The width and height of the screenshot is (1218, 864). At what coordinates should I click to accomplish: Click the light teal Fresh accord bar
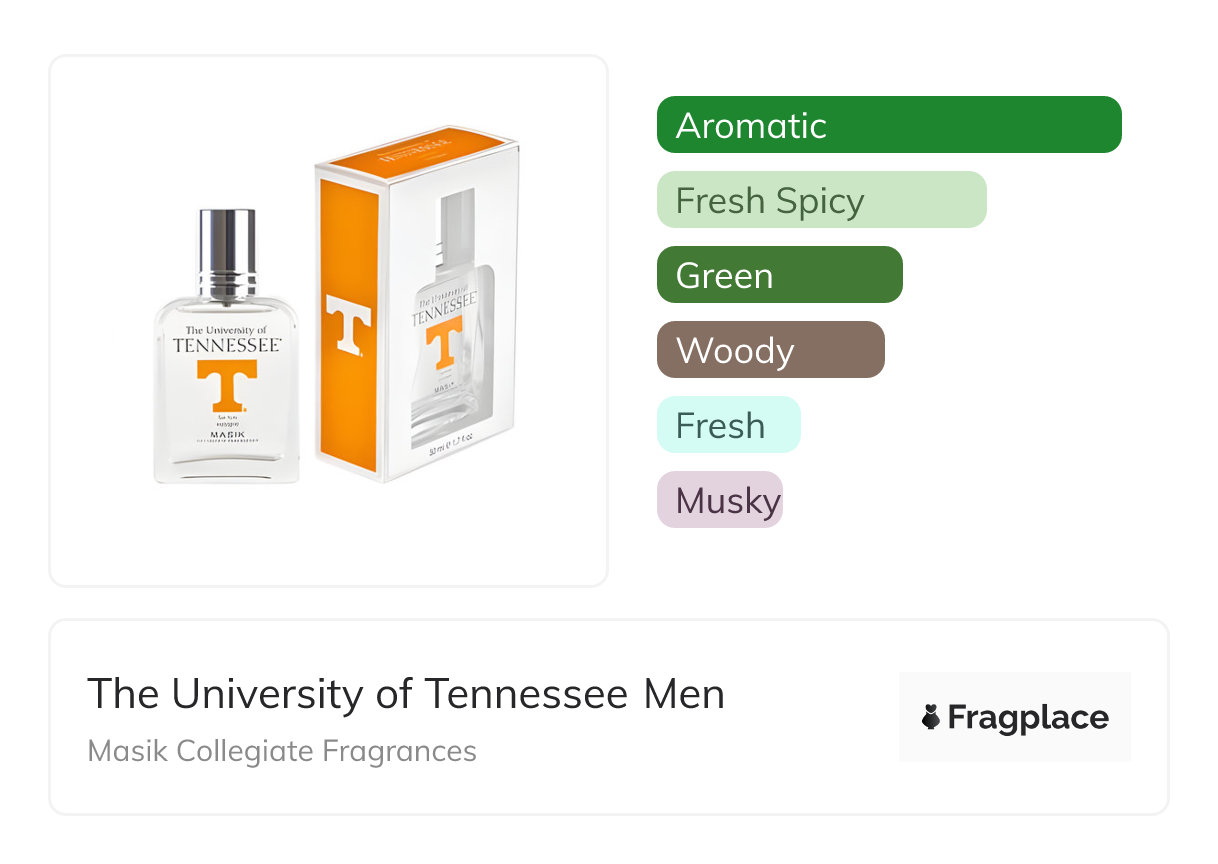click(728, 425)
